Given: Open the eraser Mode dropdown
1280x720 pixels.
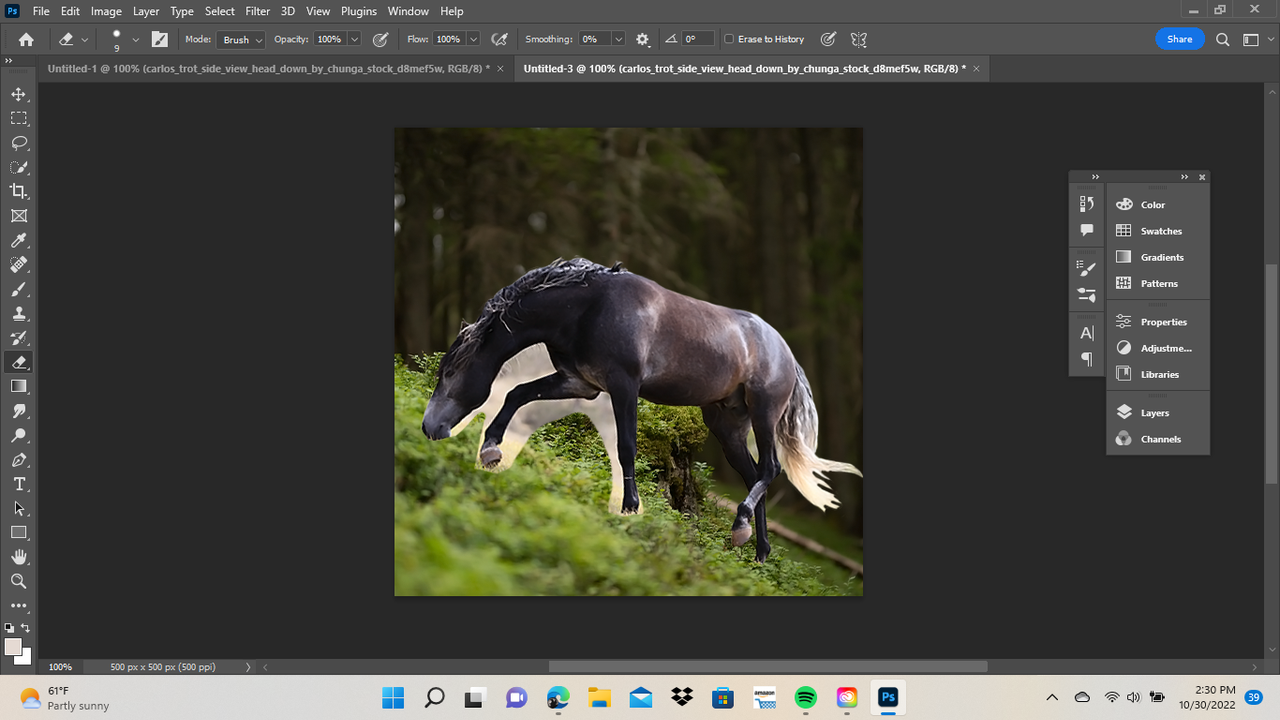Looking at the screenshot, I should 240,39.
